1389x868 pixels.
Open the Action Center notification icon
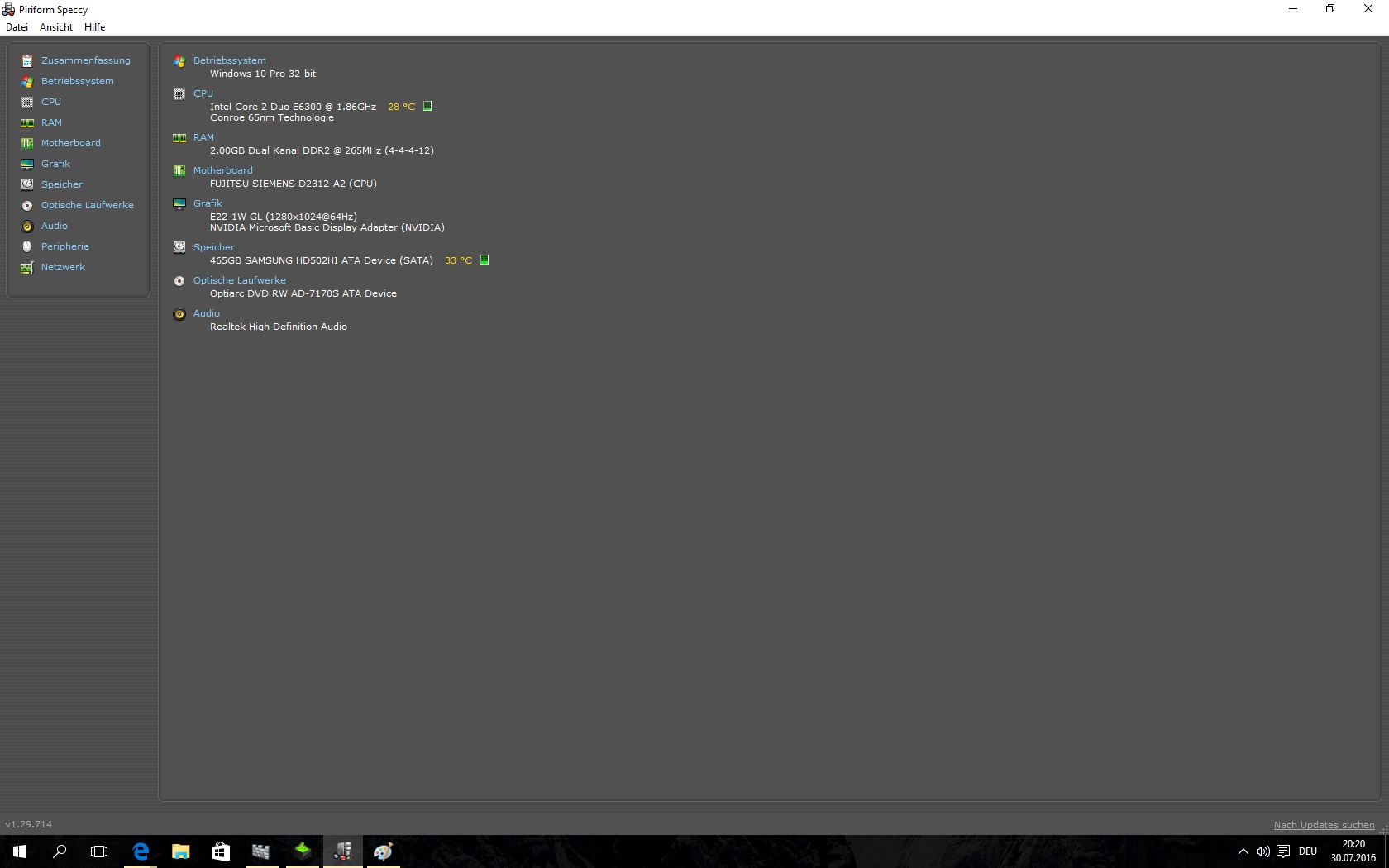[x=1283, y=851]
